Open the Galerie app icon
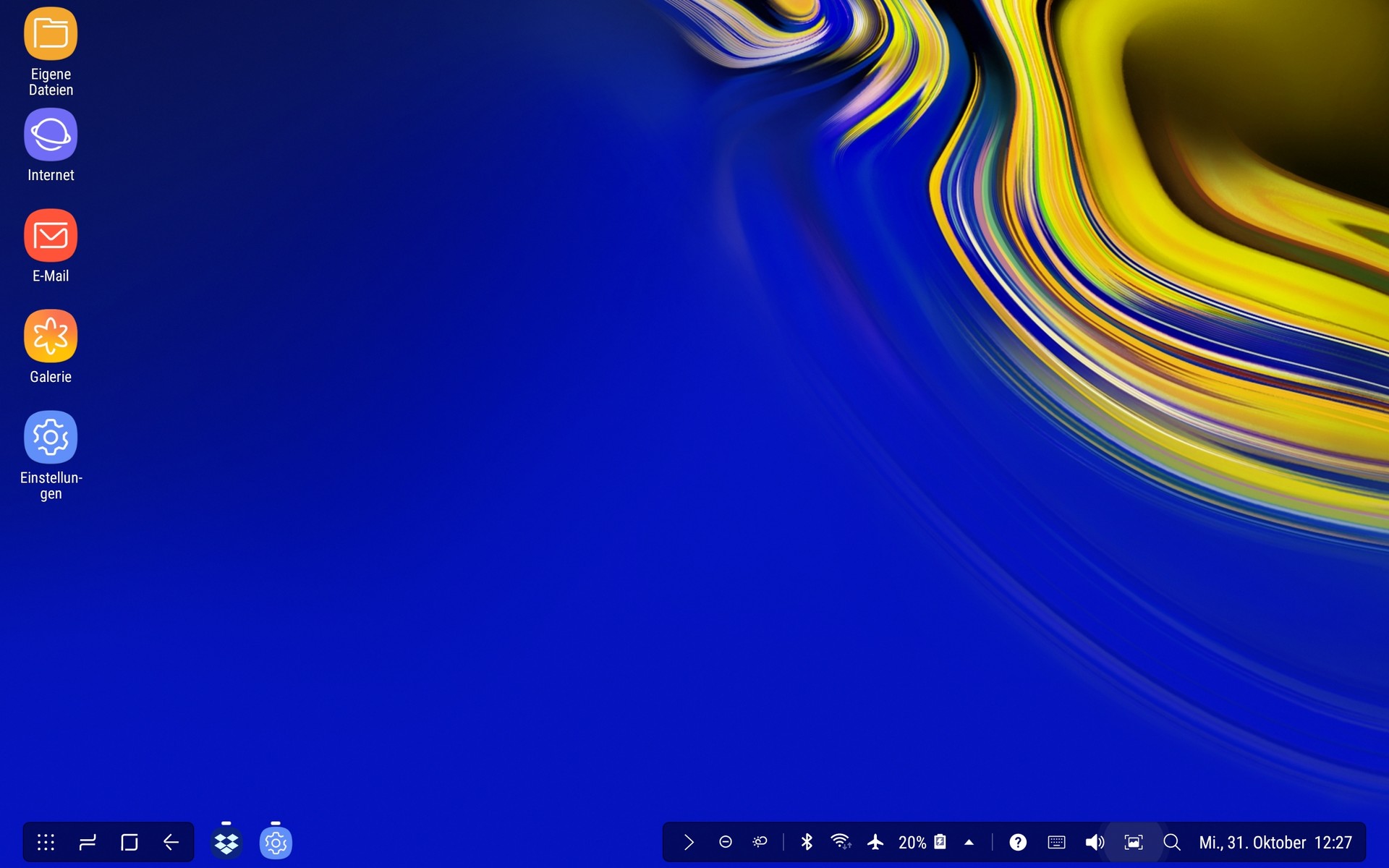The image size is (1389, 868). [51, 336]
